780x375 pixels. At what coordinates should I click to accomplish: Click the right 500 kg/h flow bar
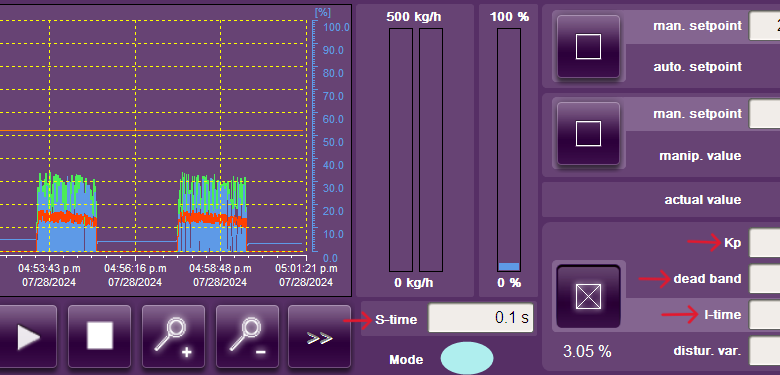coord(431,150)
